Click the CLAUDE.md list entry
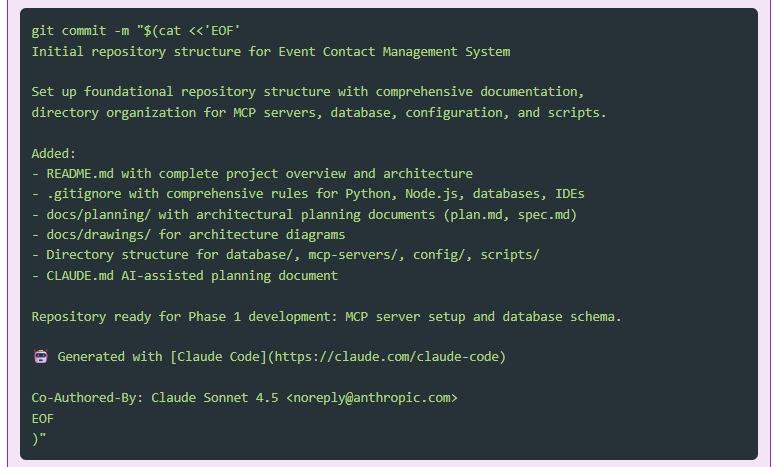 click(184, 275)
